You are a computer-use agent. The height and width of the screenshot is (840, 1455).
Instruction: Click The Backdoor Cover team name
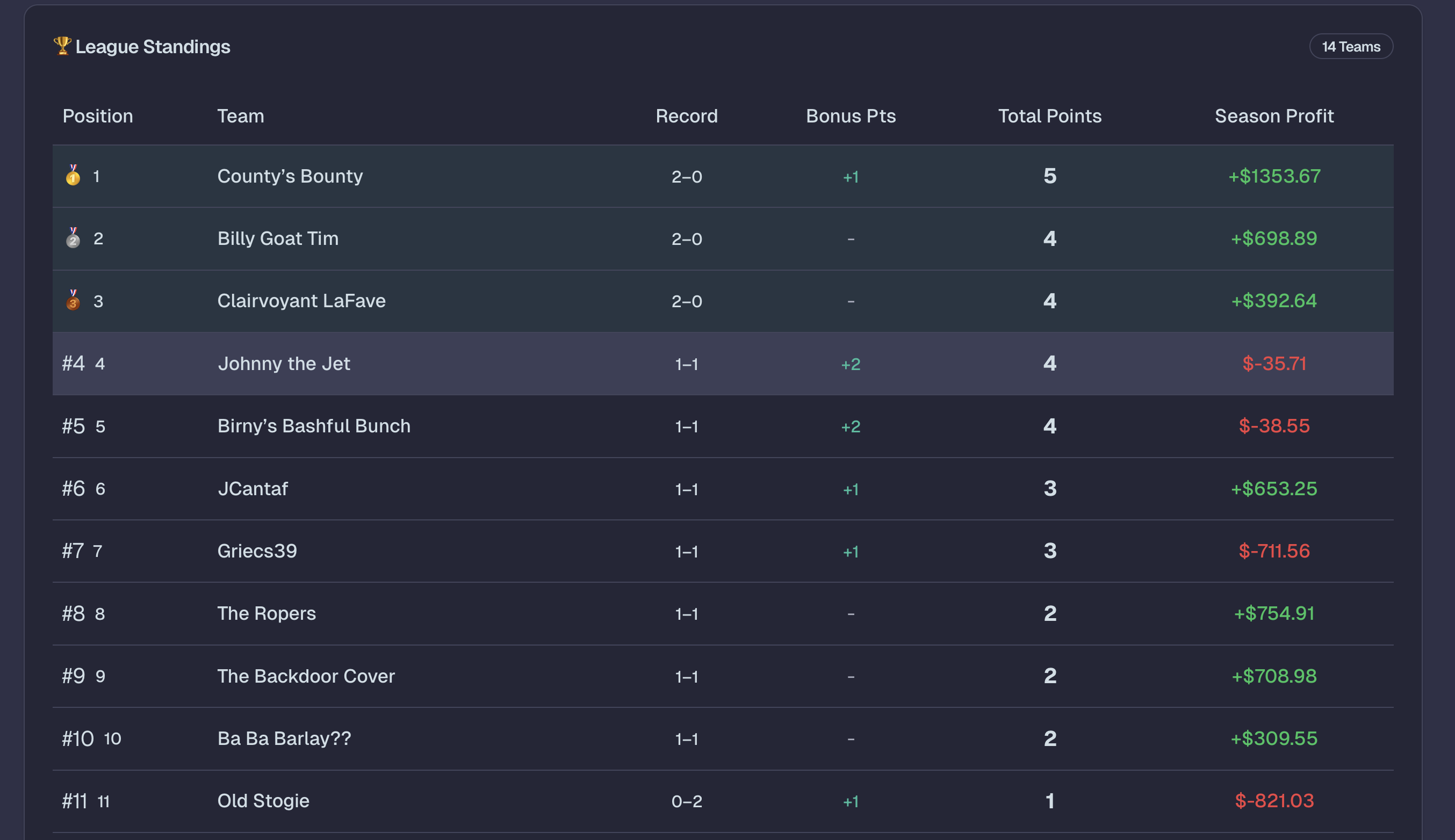tap(306, 676)
